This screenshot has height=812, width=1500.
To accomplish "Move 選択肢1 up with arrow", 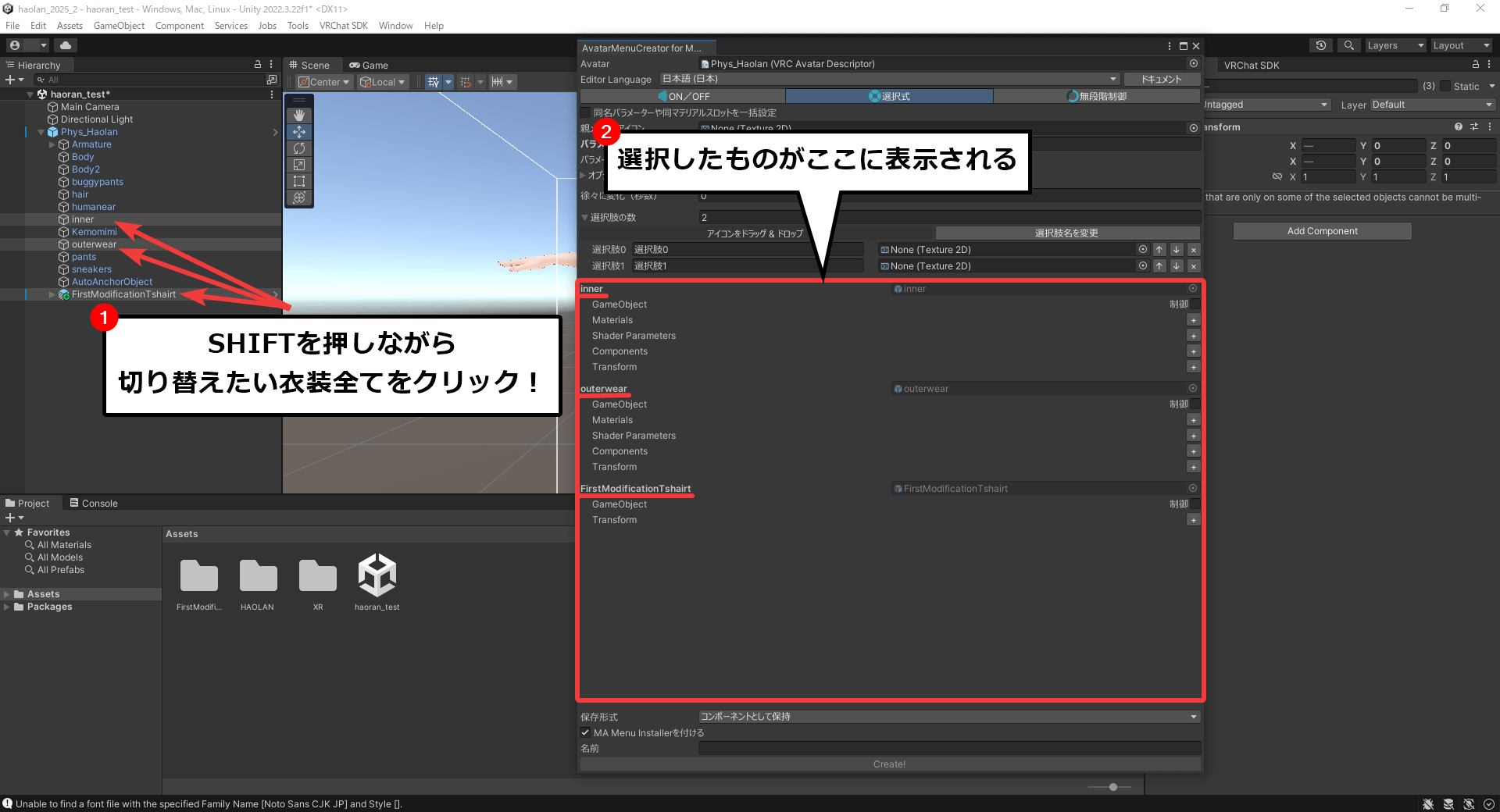I will tap(1159, 265).
